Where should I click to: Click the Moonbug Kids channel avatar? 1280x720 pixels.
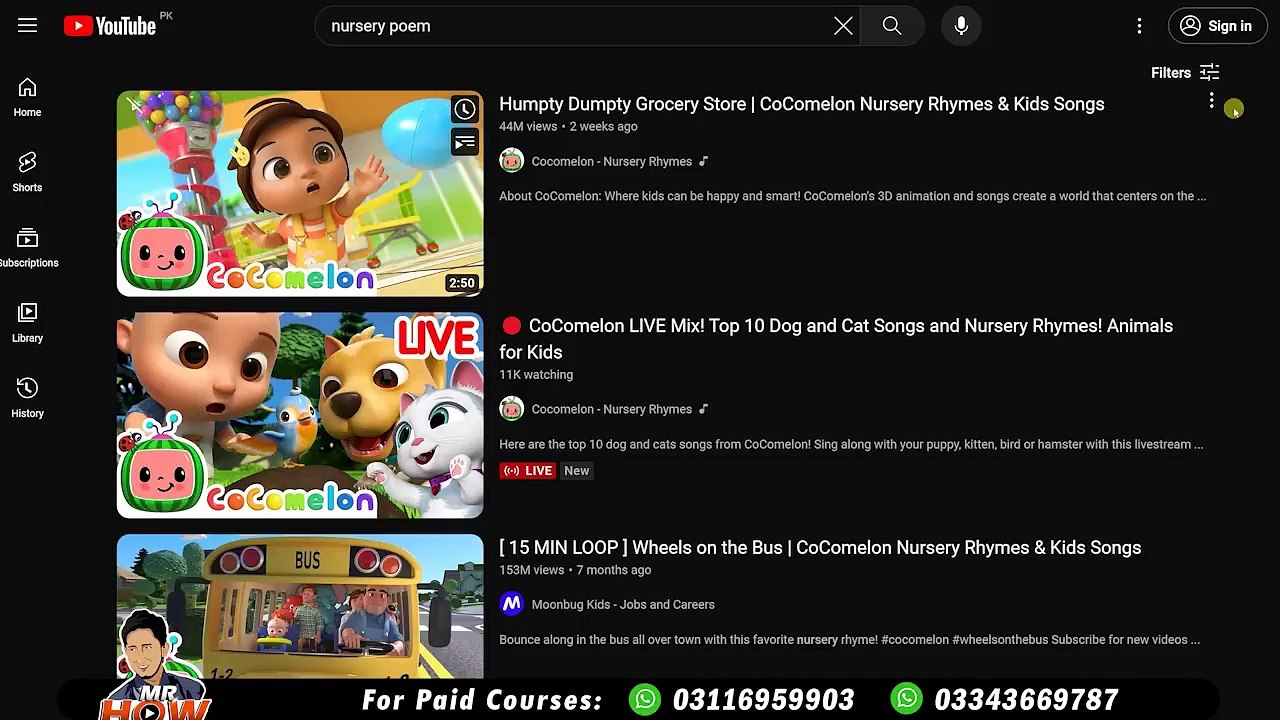pos(511,604)
